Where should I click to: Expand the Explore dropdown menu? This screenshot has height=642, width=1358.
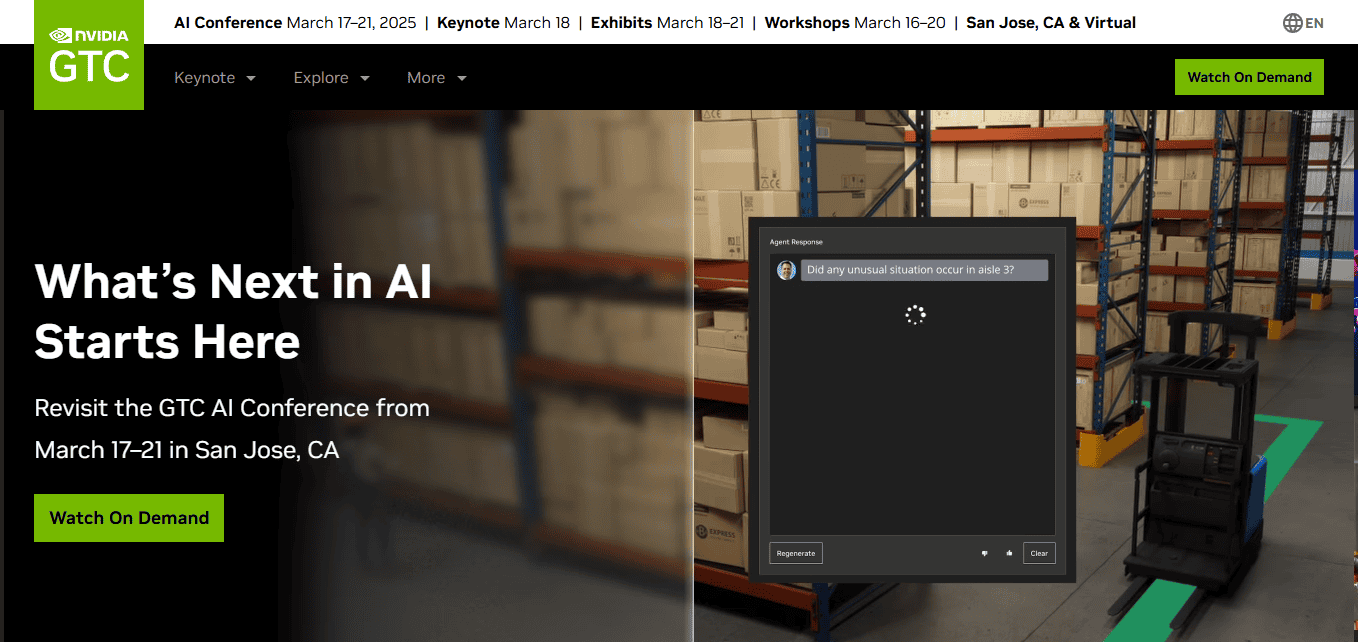[x=332, y=78]
